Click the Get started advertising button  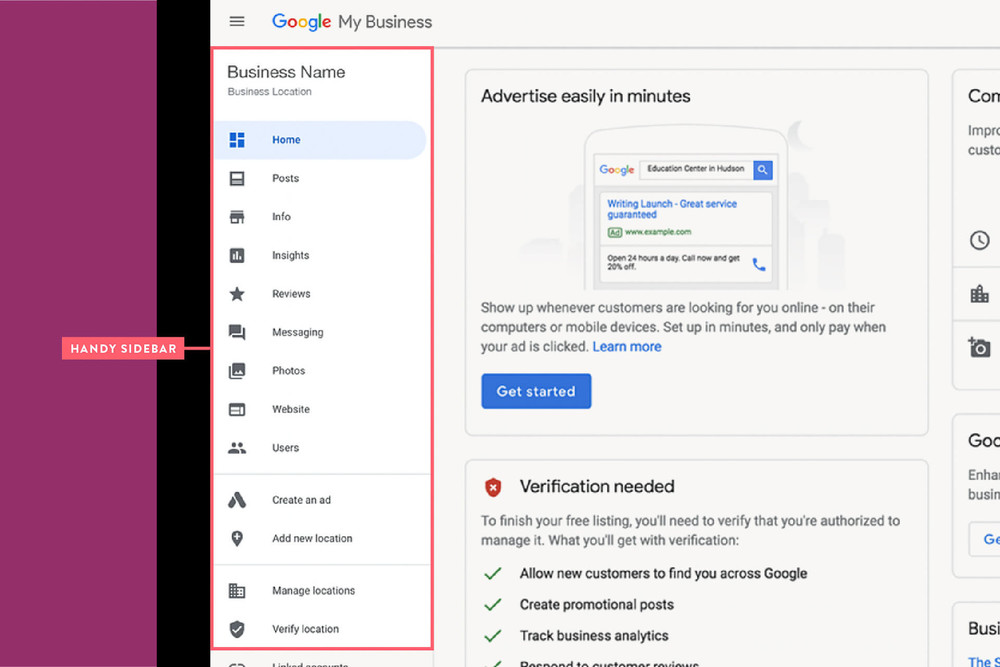536,391
